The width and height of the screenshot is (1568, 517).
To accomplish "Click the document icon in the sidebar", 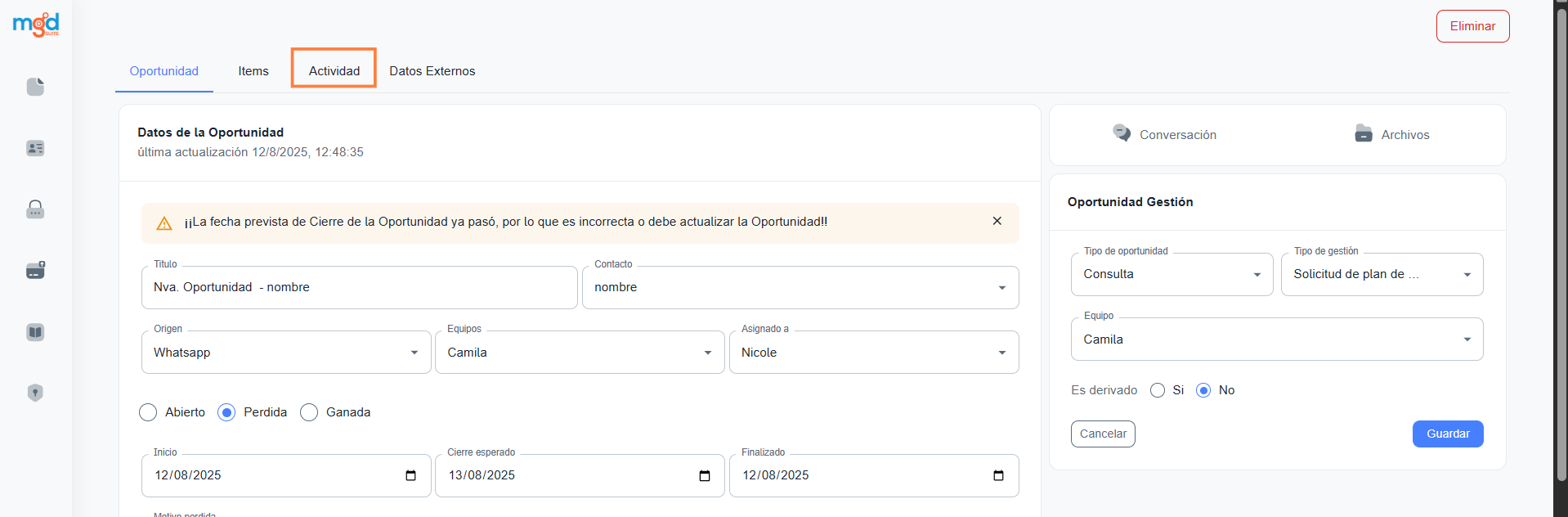I will 35,87.
